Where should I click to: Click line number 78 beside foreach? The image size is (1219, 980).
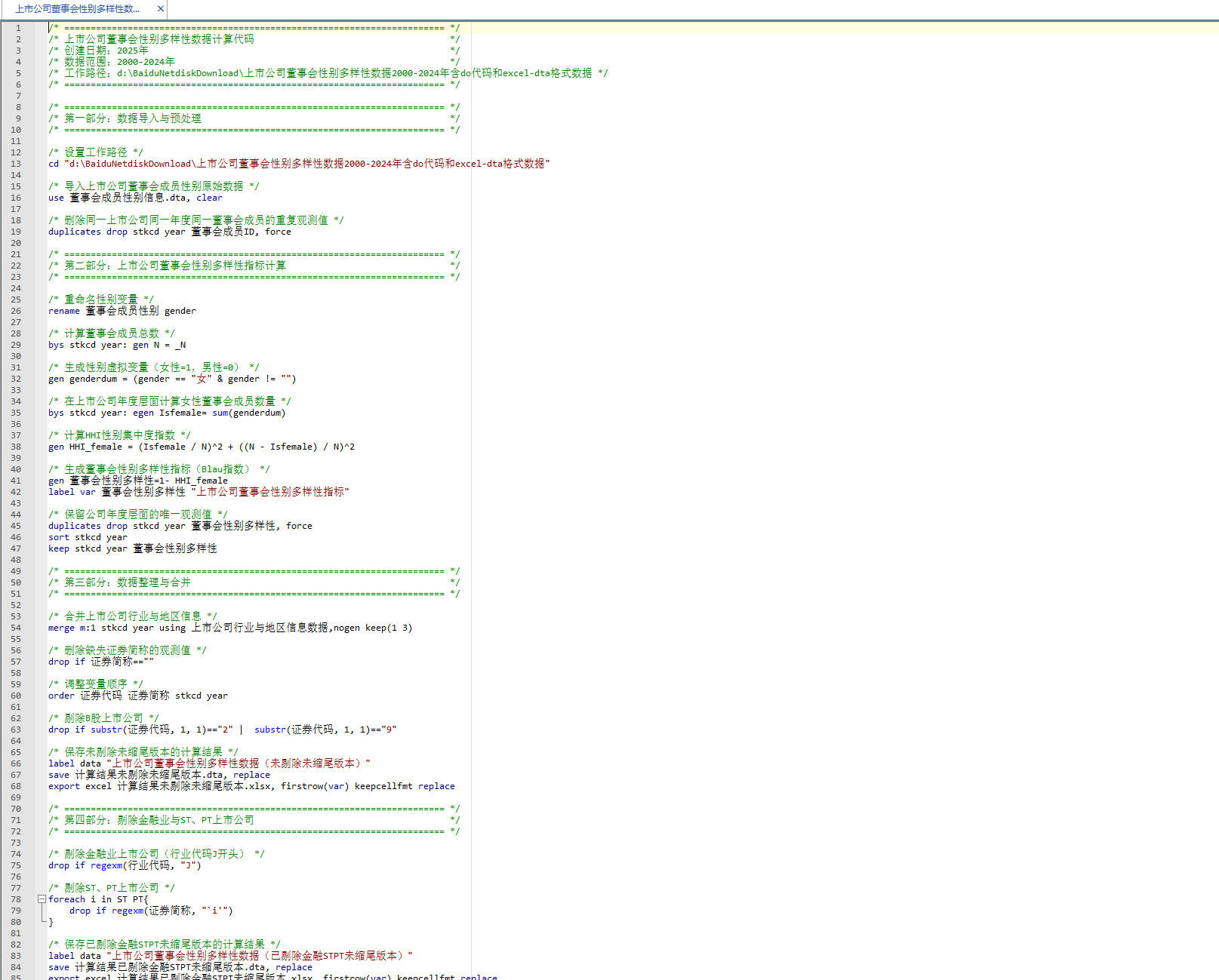tap(17, 899)
